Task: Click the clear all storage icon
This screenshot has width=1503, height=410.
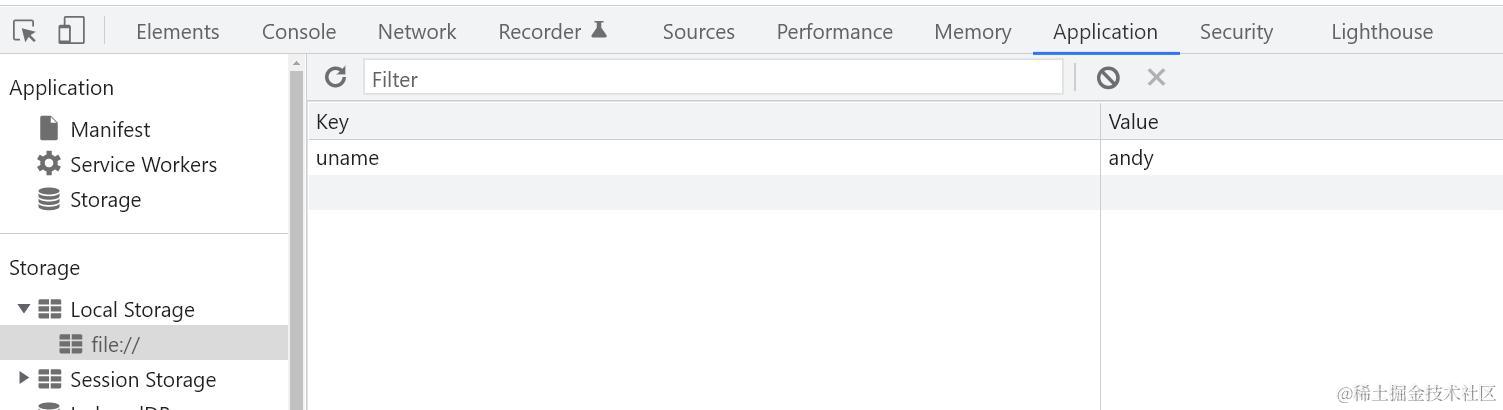Action: [x=1108, y=77]
